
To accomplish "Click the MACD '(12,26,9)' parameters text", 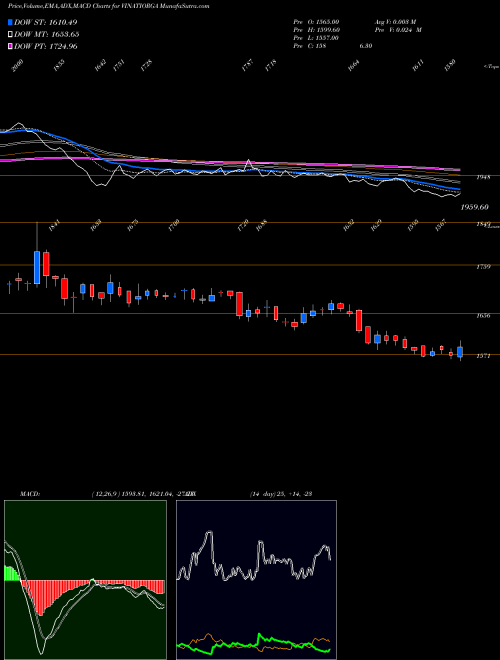I will (106, 494).
